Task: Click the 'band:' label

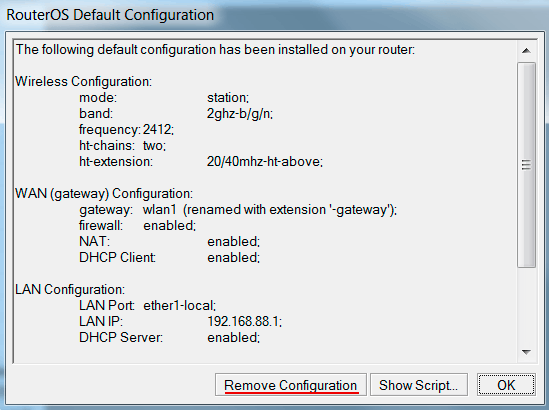Action: click(96, 114)
